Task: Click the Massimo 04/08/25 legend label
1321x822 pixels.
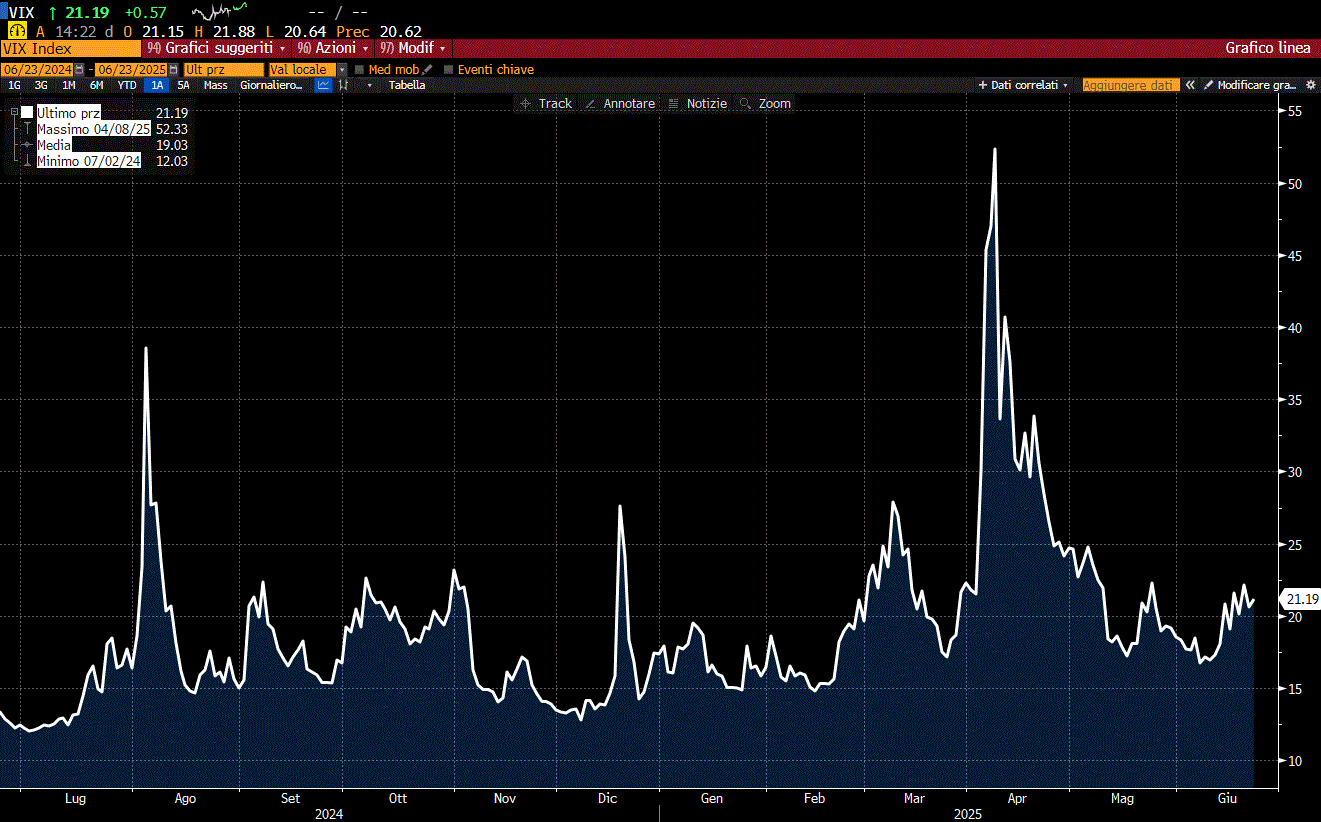Action: click(x=94, y=129)
